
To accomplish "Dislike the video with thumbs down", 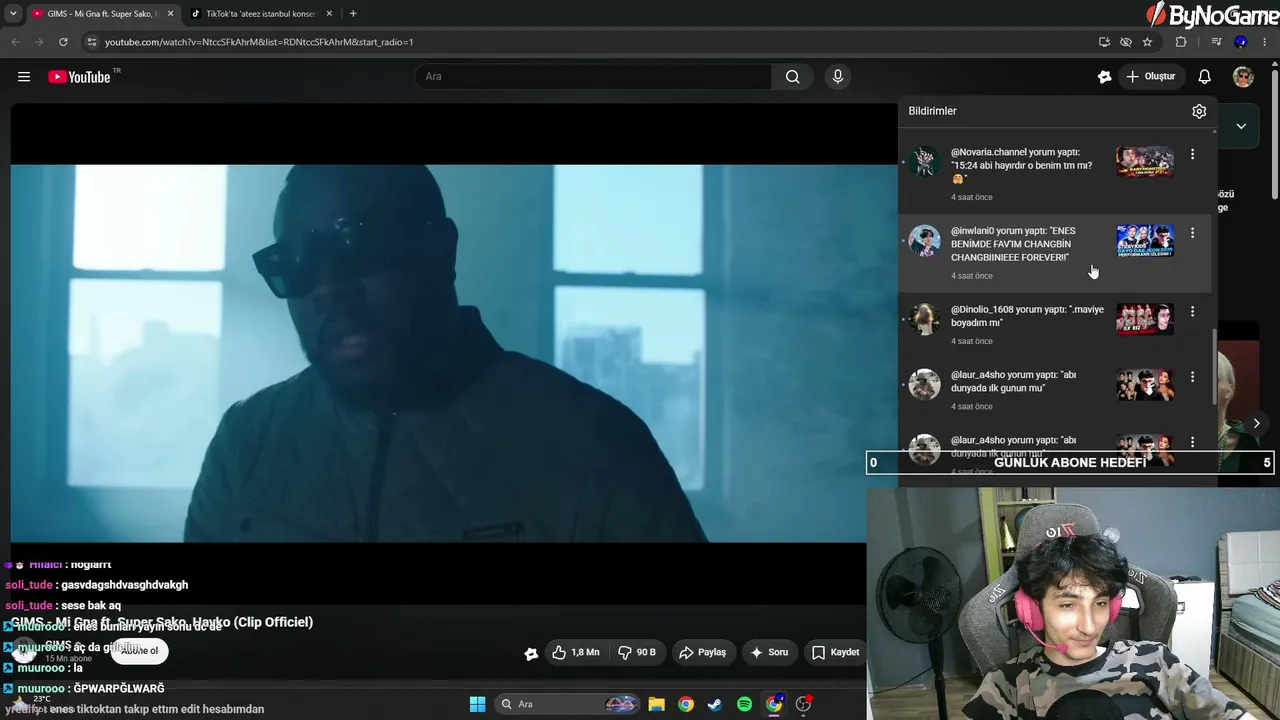I will 637,653.
